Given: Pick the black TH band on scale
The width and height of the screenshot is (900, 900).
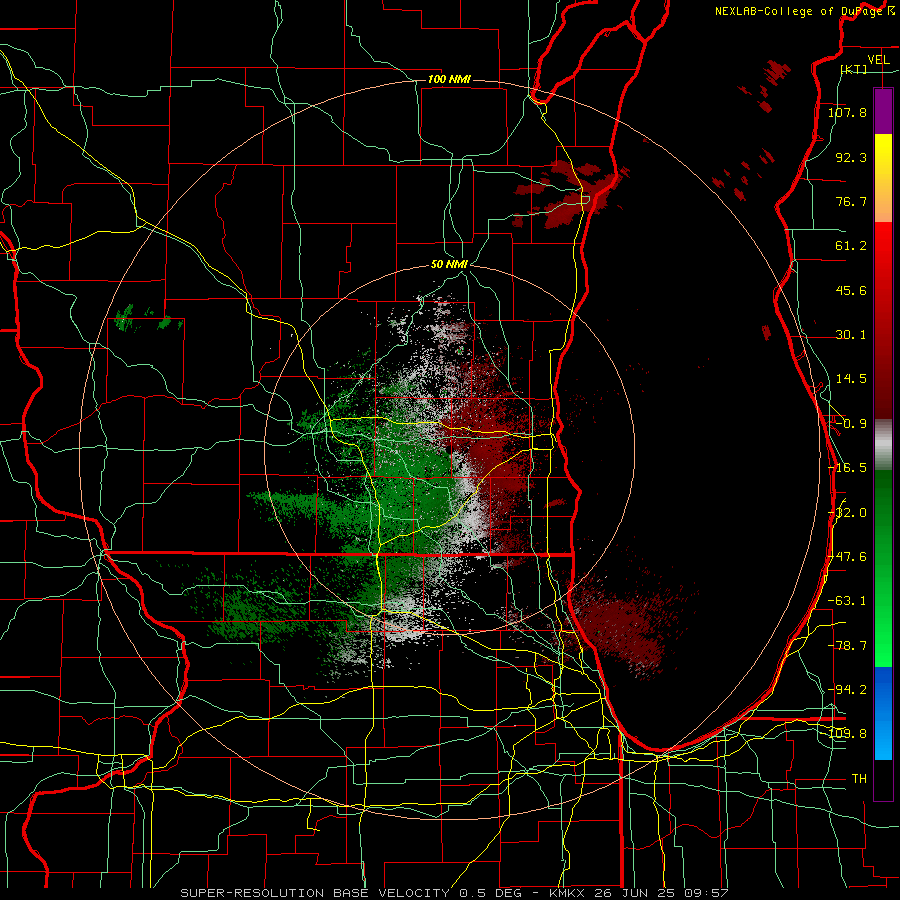Looking at the screenshot, I should [x=883, y=780].
